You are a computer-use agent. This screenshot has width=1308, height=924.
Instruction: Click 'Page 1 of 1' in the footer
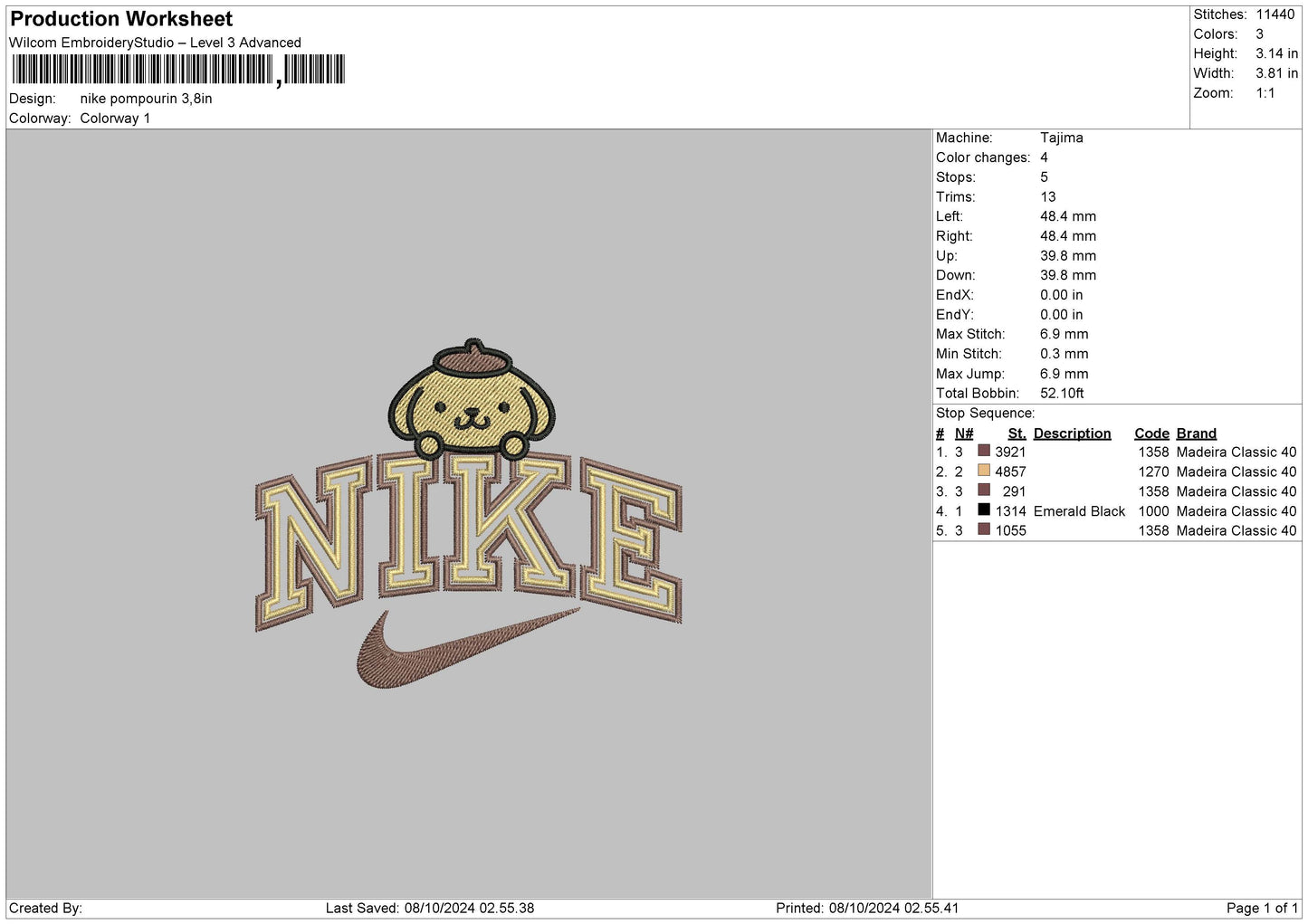point(1262,908)
